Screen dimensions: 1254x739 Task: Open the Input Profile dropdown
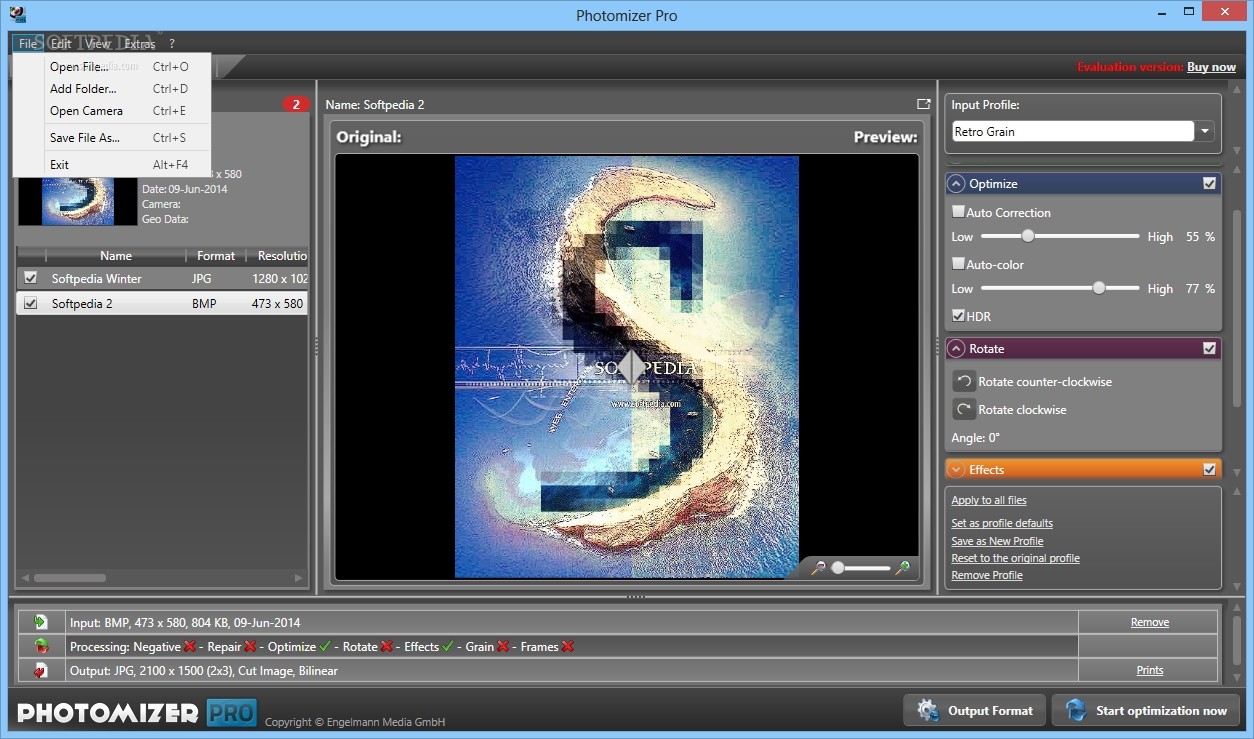pyautogui.click(x=1205, y=131)
